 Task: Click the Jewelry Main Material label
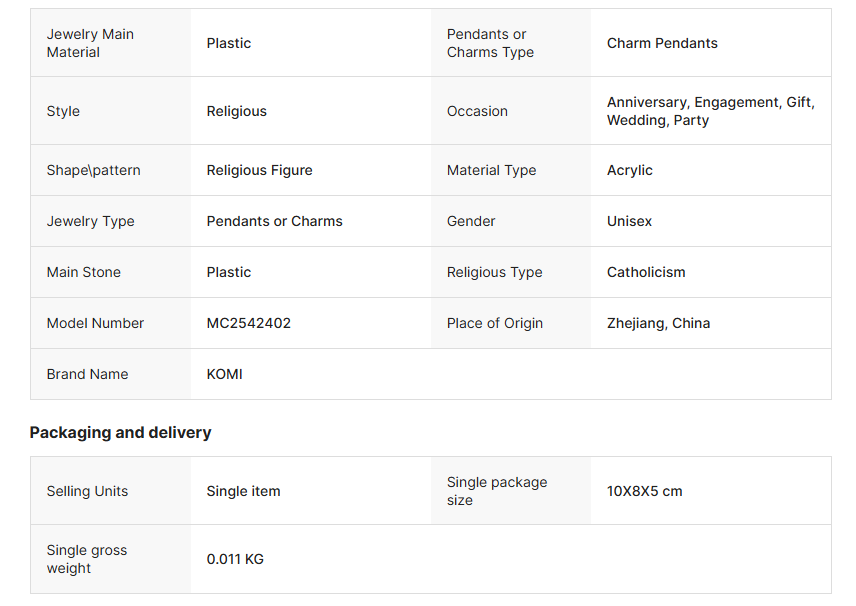click(x=90, y=43)
